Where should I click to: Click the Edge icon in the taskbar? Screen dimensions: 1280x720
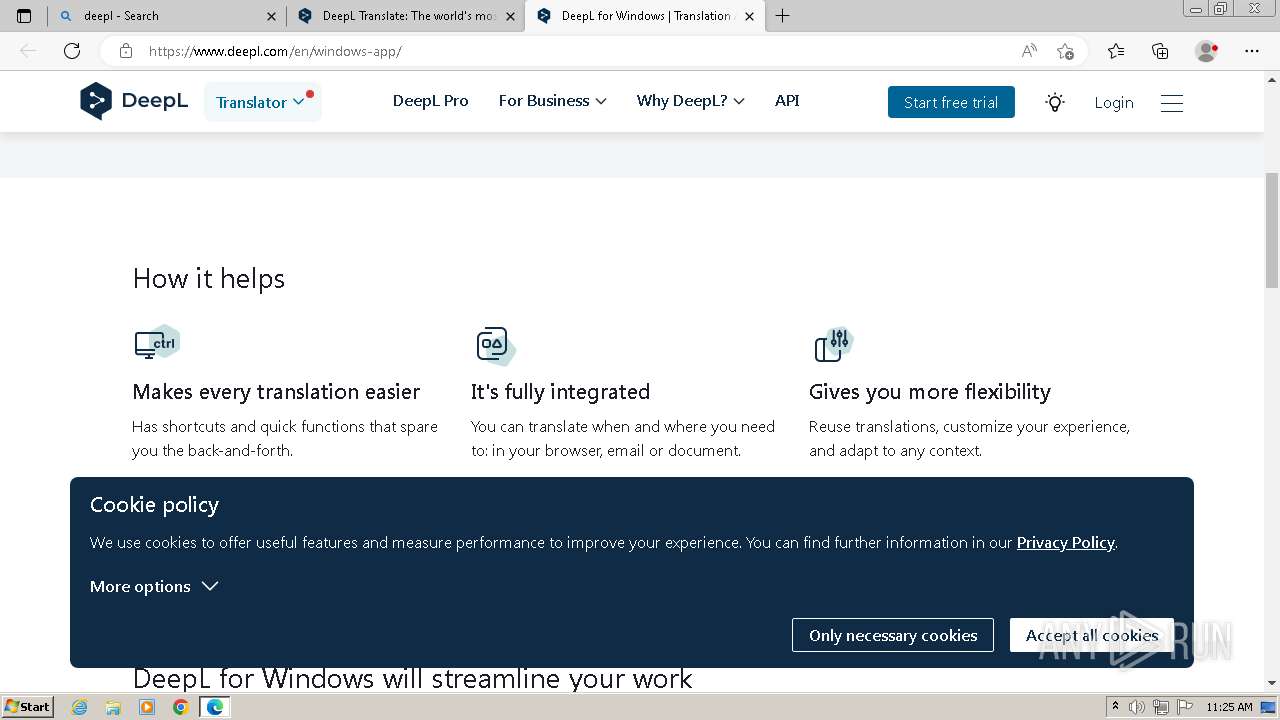(215, 707)
